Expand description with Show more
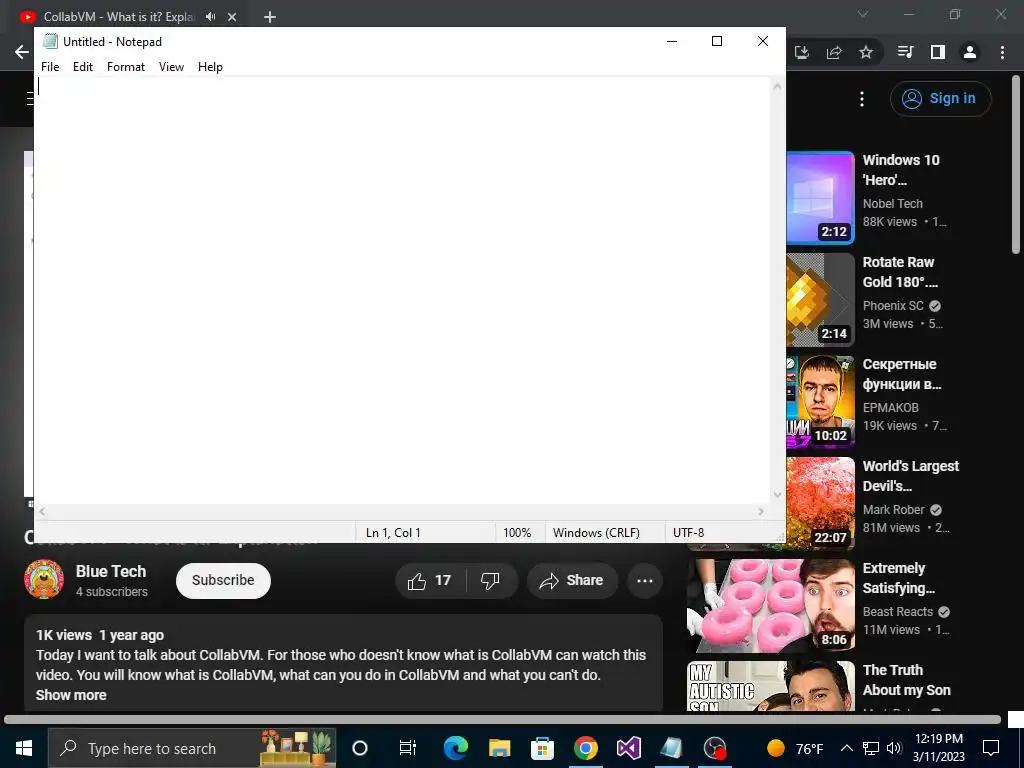The image size is (1024, 768). [71, 695]
